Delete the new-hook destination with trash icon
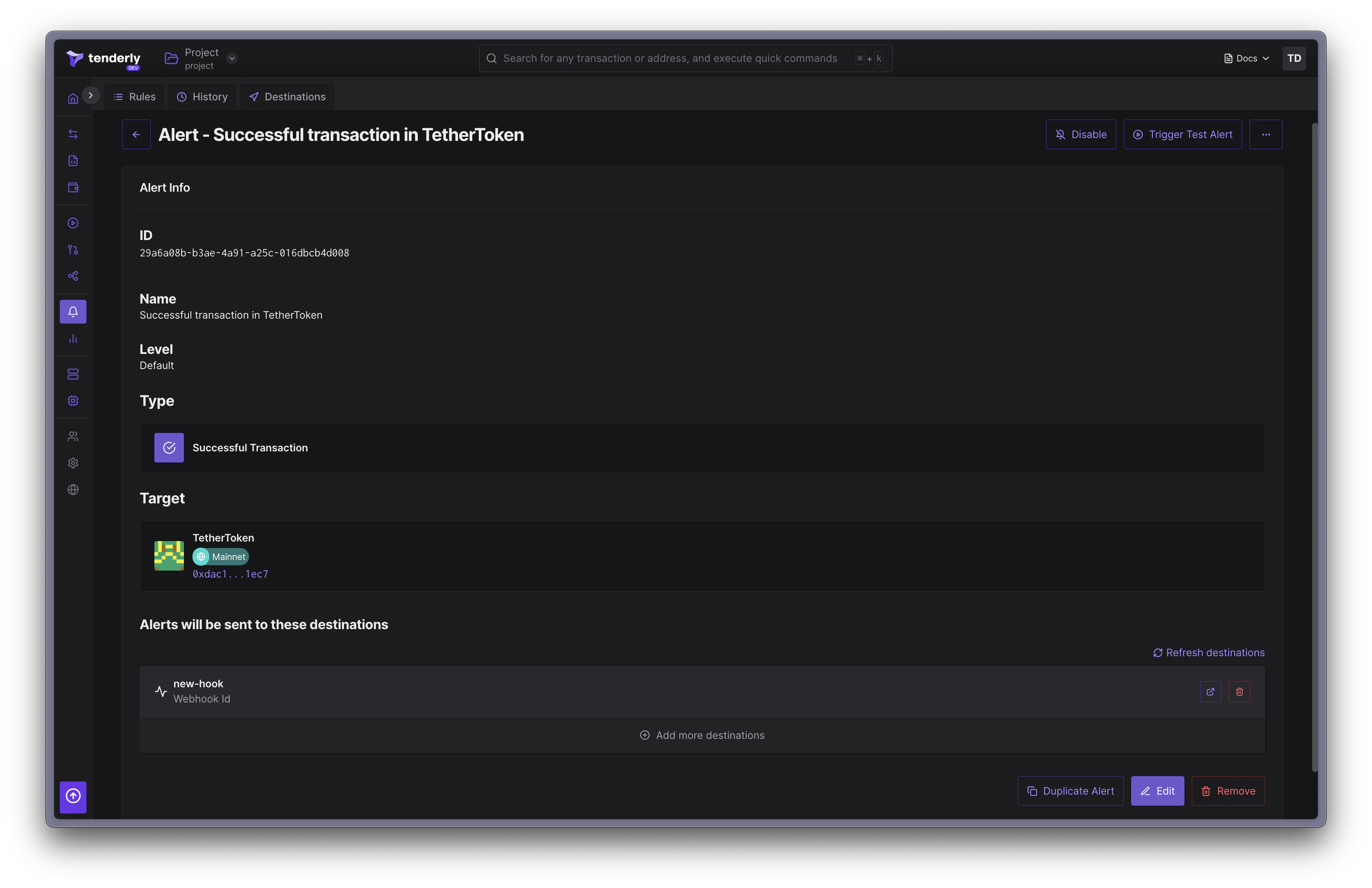The width and height of the screenshot is (1372, 888). [x=1239, y=692]
